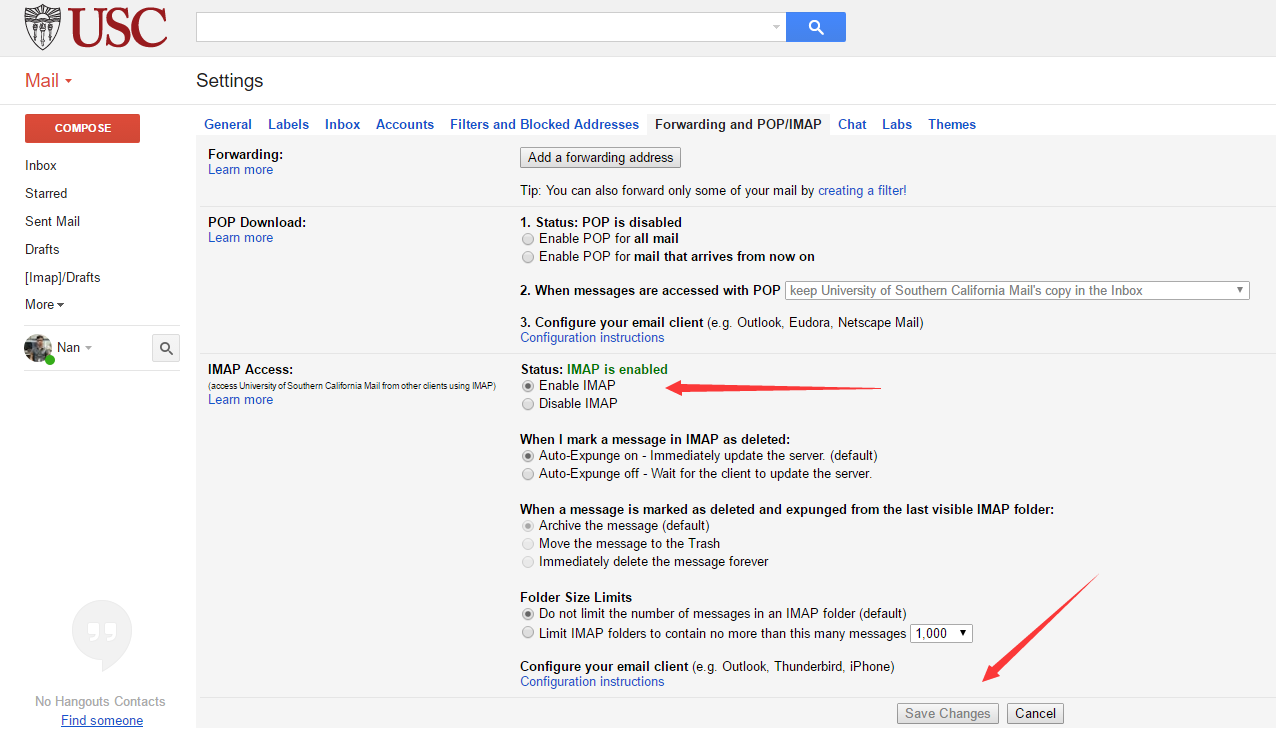
Task: Open the search options arrow
Action: [776, 27]
